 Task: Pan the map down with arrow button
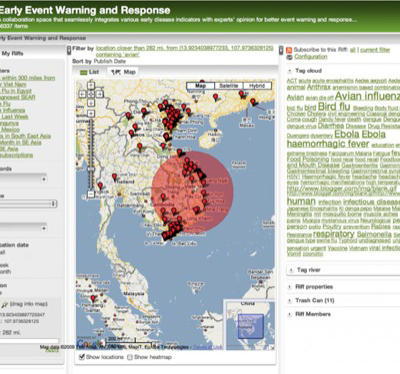[x=91, y=102]
